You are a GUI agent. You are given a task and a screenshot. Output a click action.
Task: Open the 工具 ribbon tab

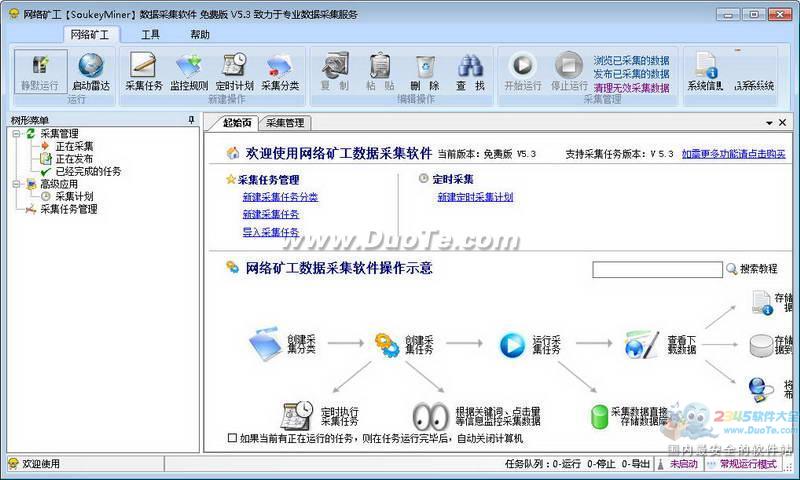pos(151,34)
